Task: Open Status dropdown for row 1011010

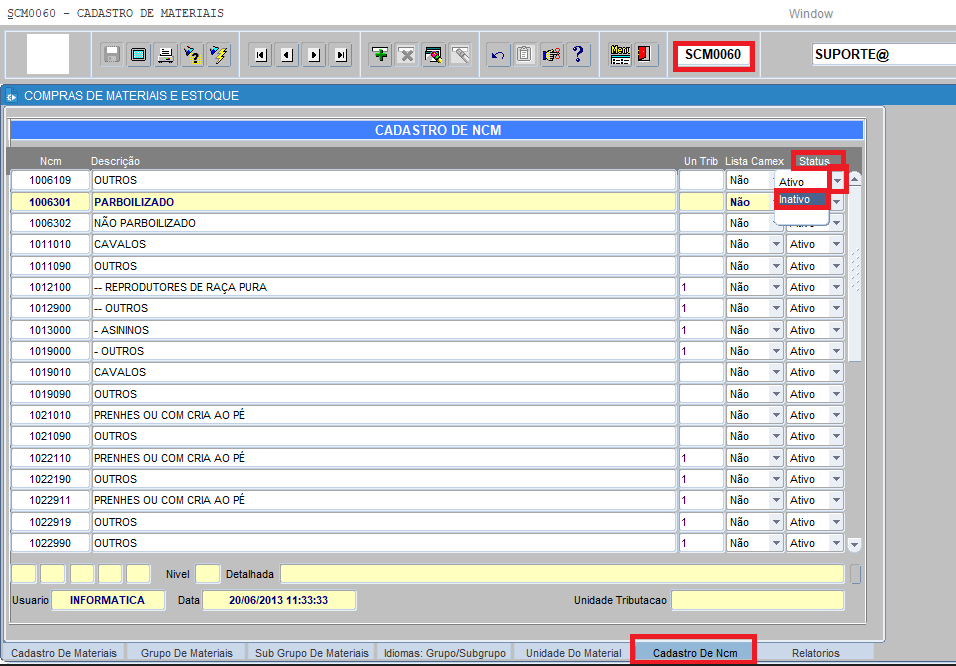Action: 836,245
